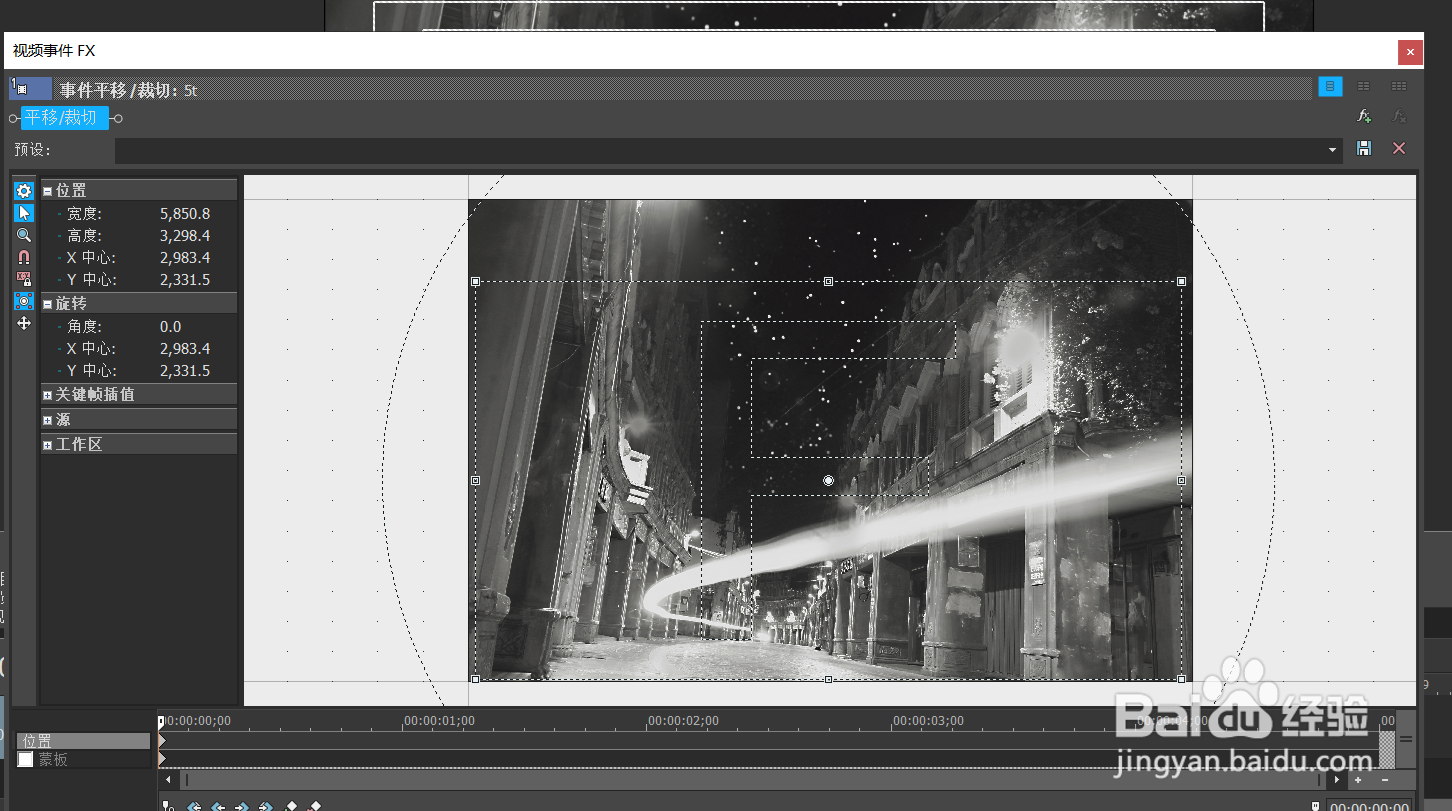Viewport: 1452px width, 811px height.
Task: Click the bottom-right crop corner handle
Action: 1181,679
